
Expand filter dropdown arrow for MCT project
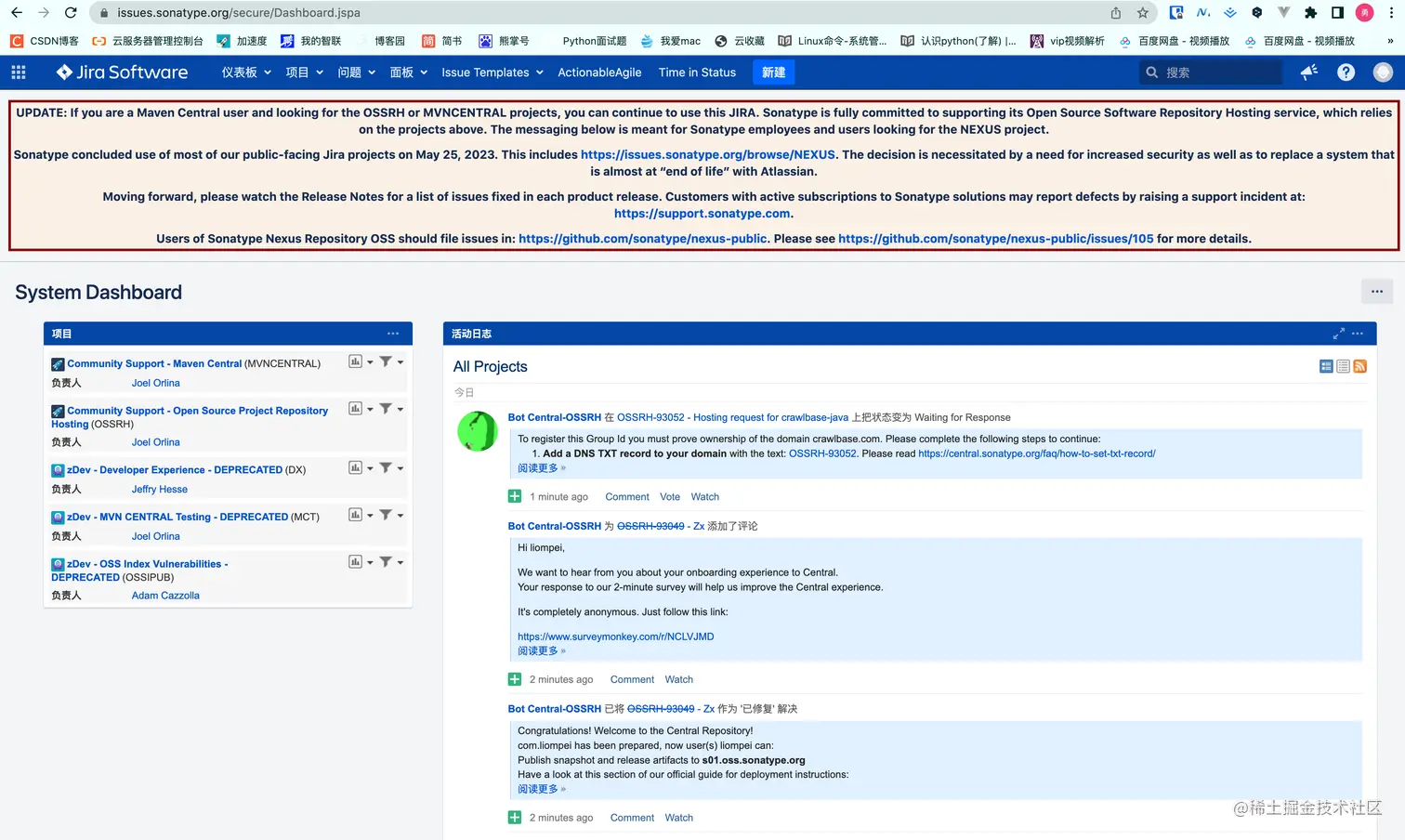click(400, 515)
